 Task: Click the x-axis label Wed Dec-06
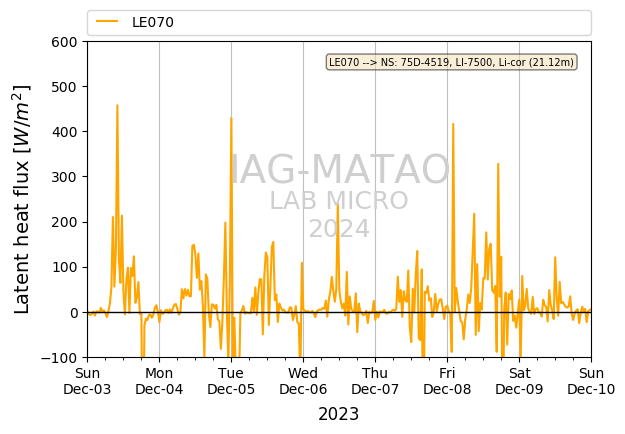tap(303, 381)
